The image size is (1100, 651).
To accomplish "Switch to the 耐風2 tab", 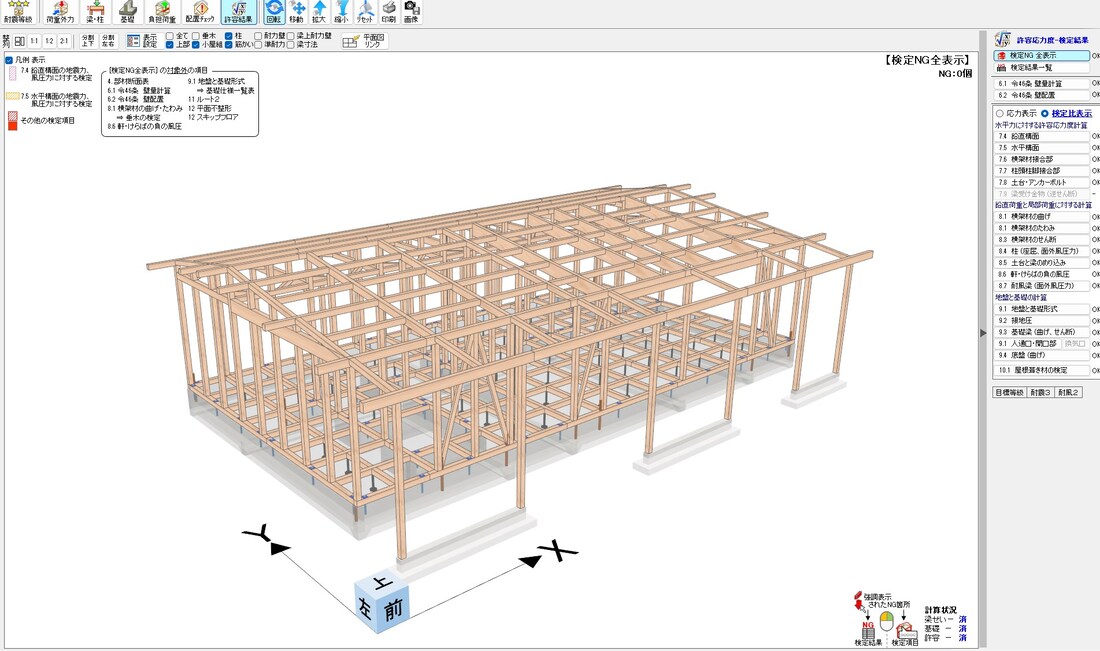I will tap(1068, 392).
